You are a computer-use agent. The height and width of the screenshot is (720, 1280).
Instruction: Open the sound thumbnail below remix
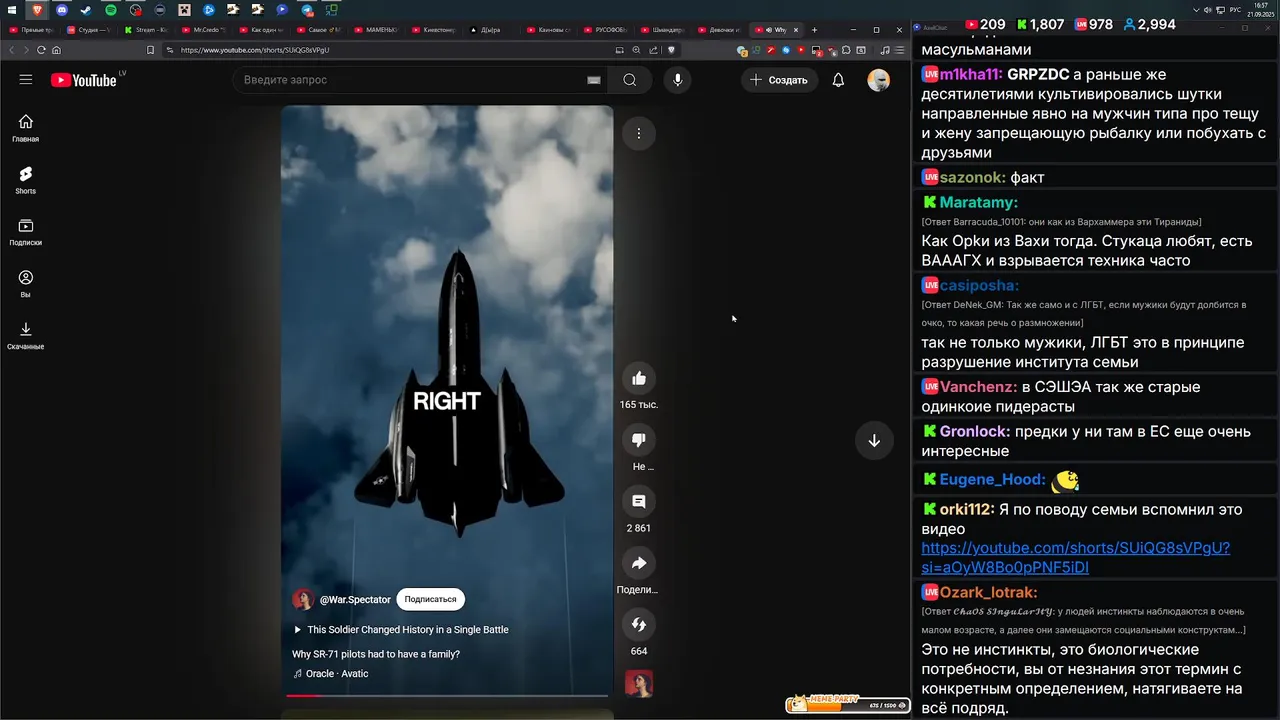click(x=639, y=684)
